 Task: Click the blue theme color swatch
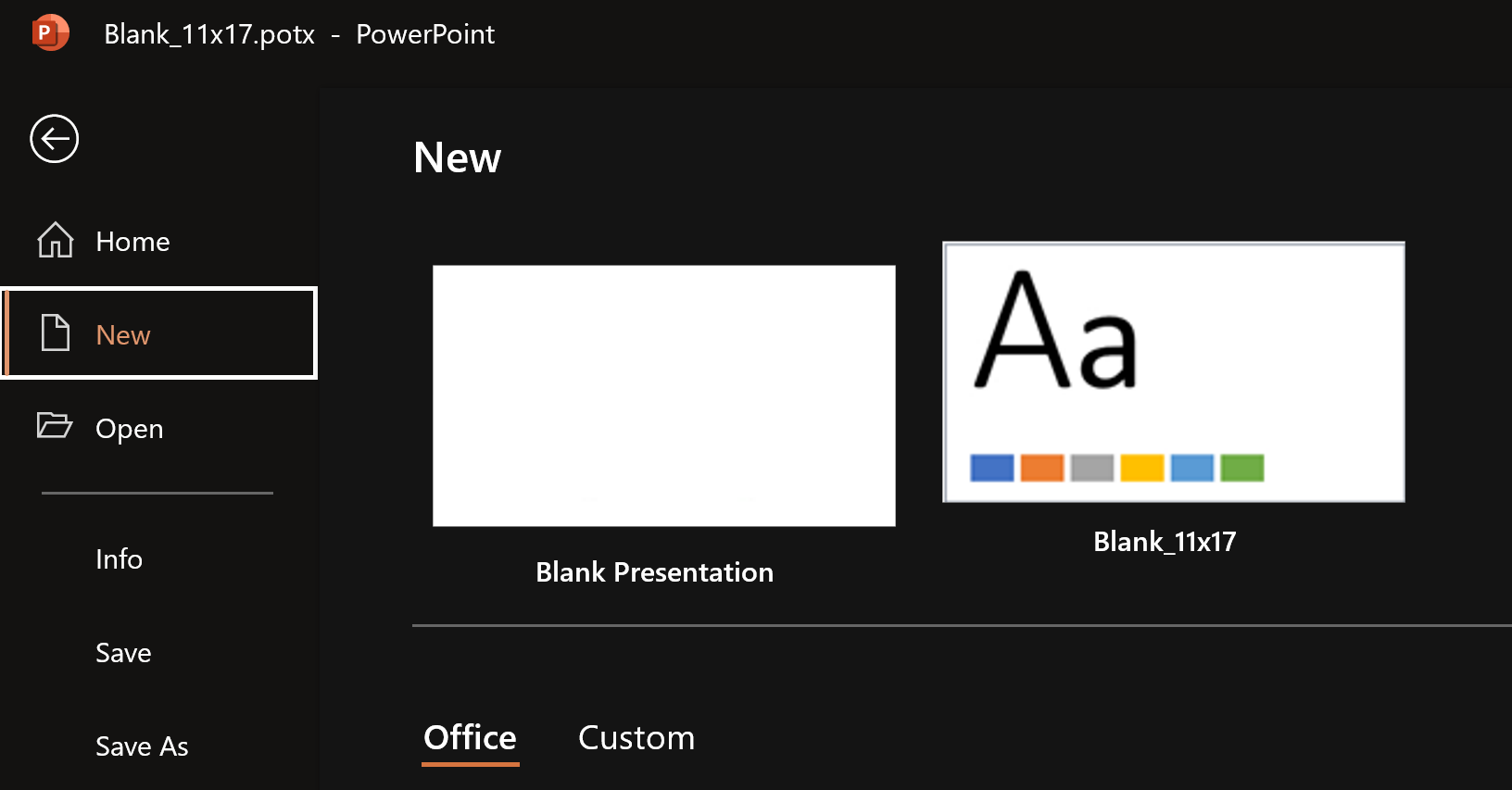[x=992, y=468]
